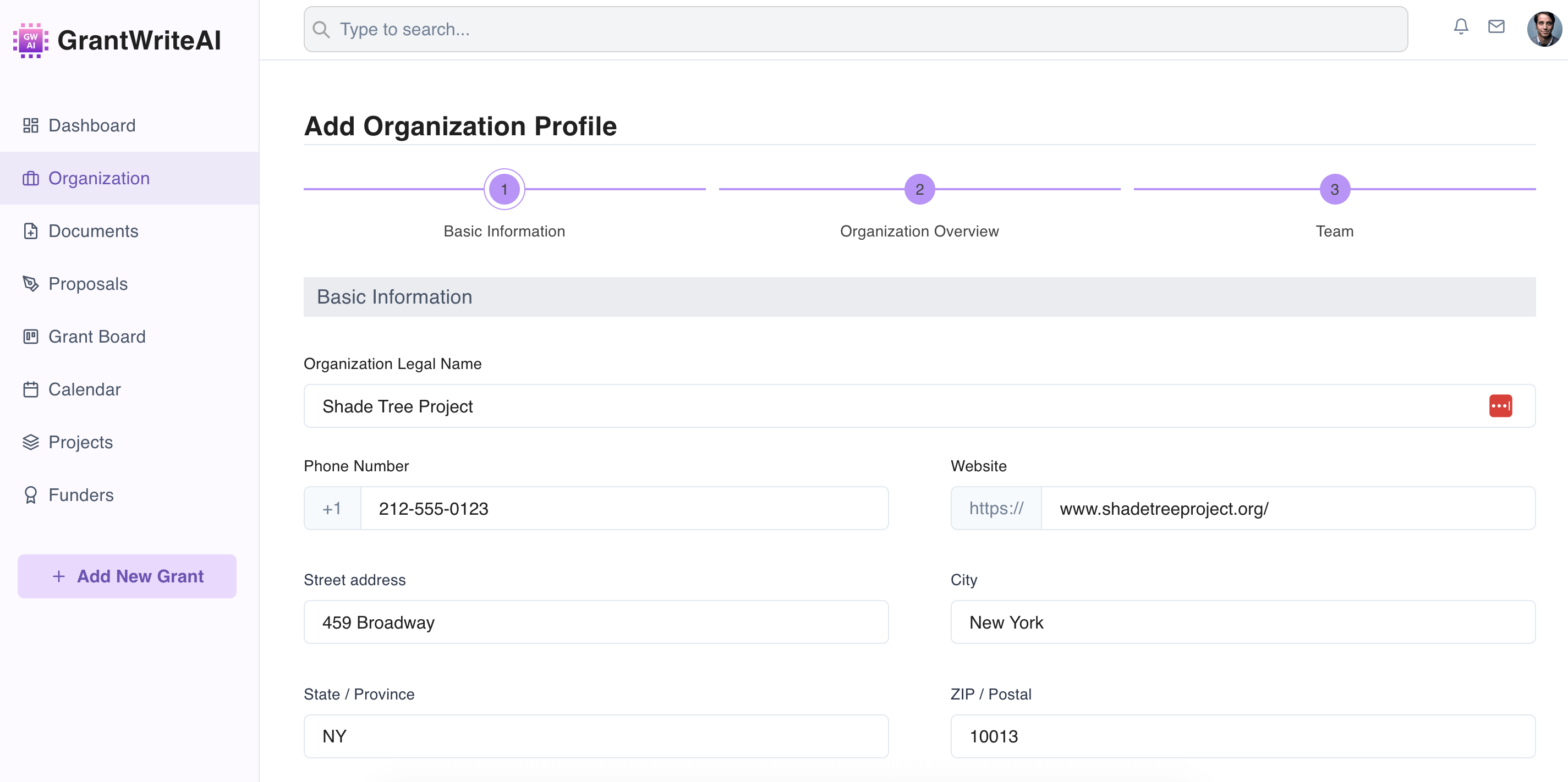The height and width of the screenshot is (782, 1568).
Task: Click the GrantWriteAI logo icon
Action: point(30,41)
